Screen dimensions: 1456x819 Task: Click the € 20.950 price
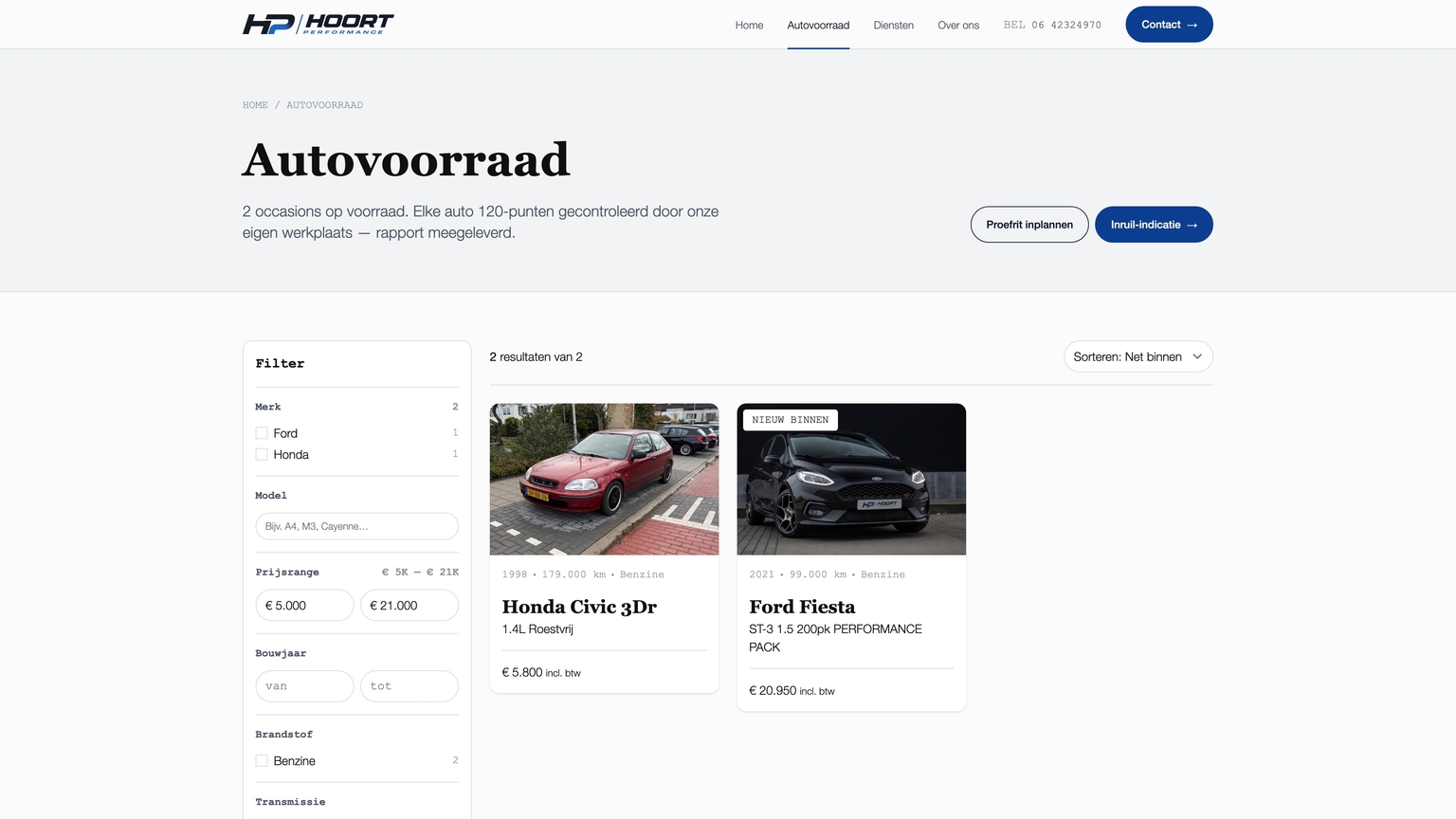(x=773, y=691)
